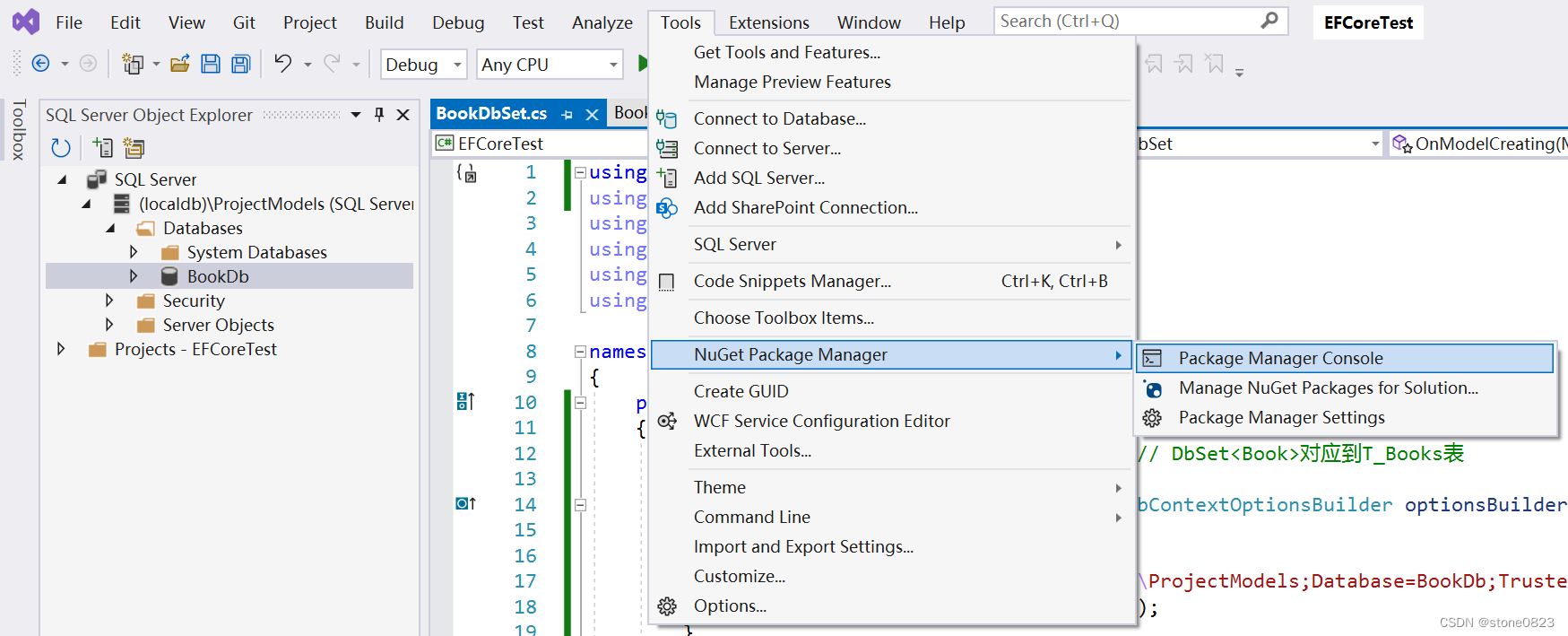Choose Connect to Database menu item
The height and width of the screenshot is (636, 1568).
[892, 118]
